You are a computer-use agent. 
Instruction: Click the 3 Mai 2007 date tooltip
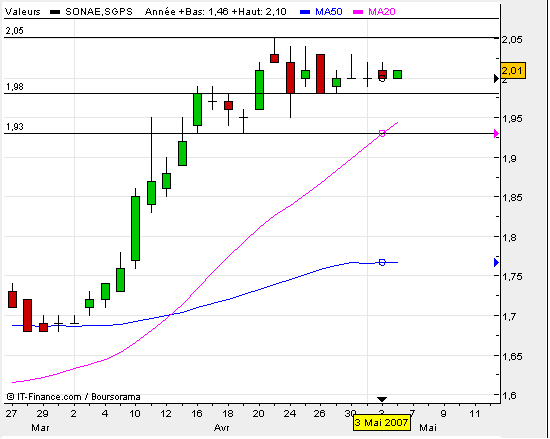[x=381, y=422]
